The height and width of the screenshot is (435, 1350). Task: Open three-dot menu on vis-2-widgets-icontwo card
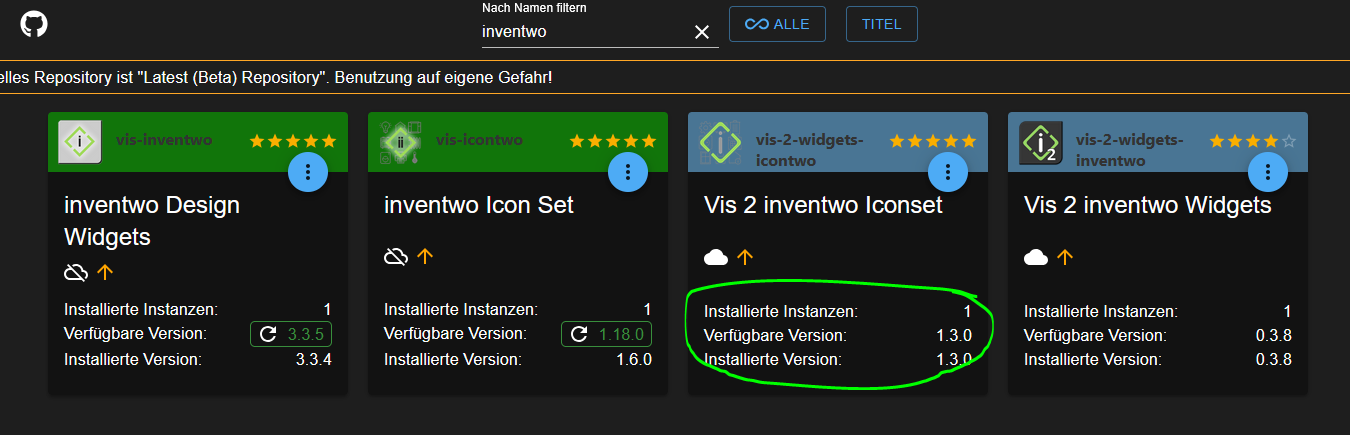pos(948,172)
